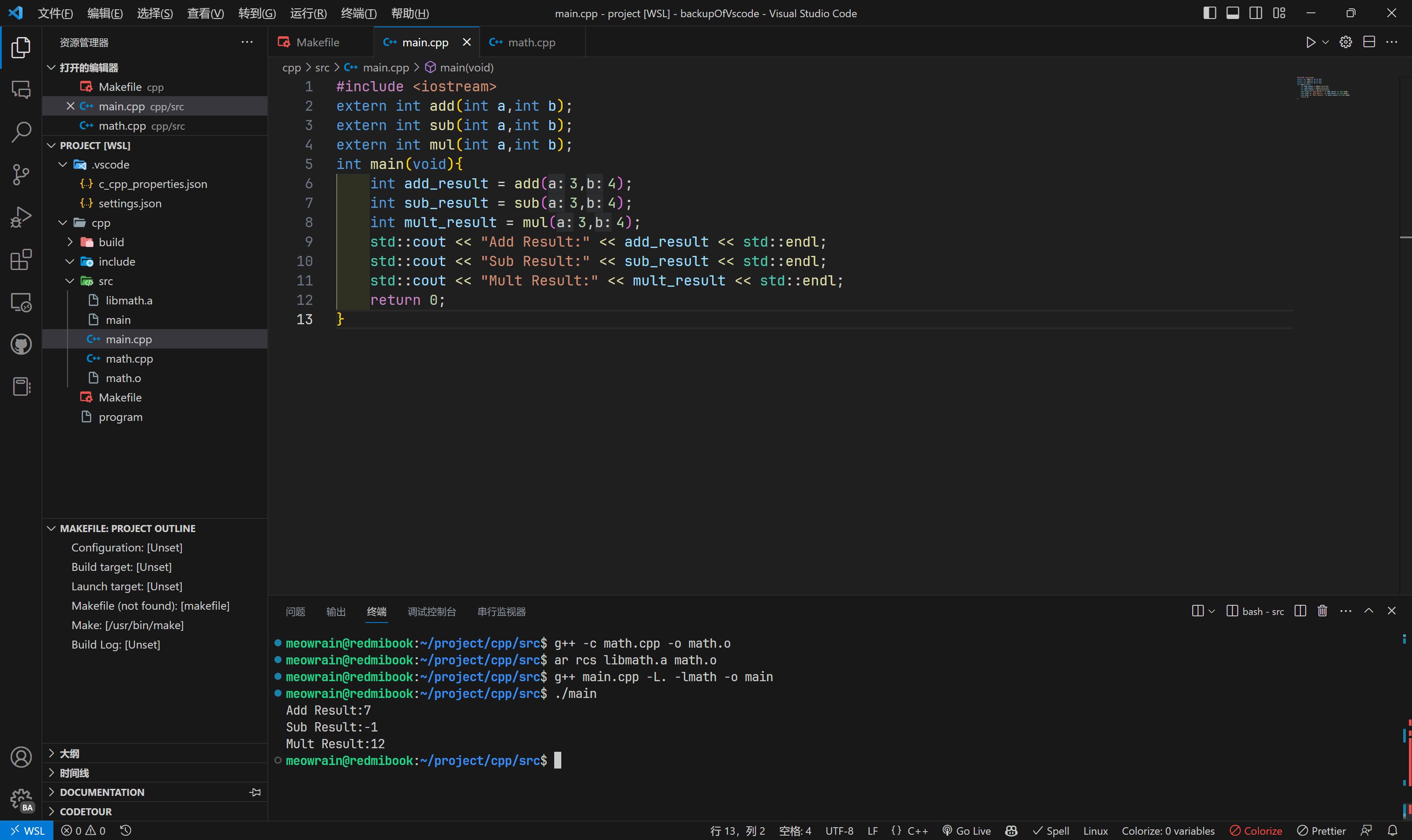This screenshot has width=1412, height=840.
Task: Open Source Control view icon
Action: 21,174
